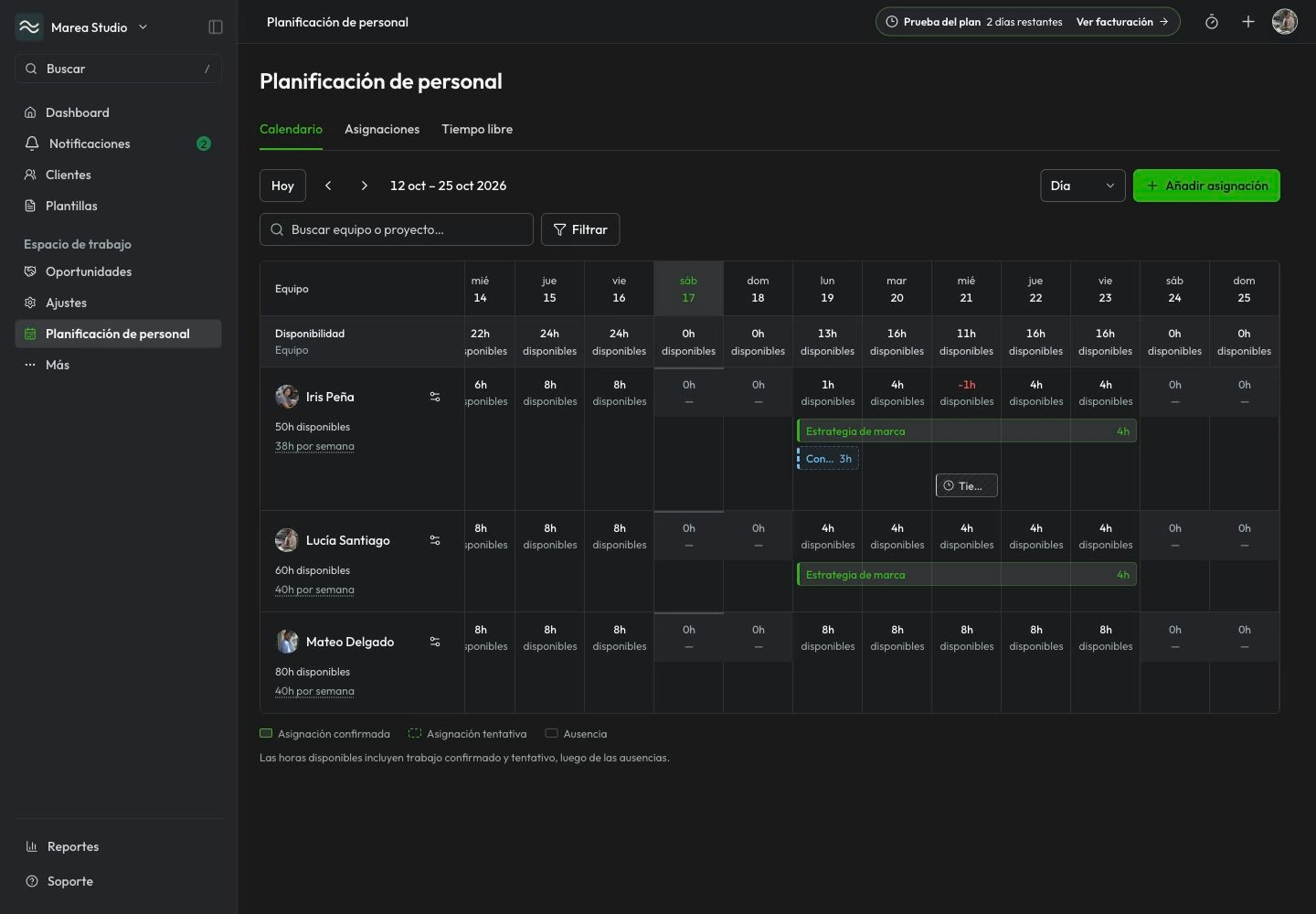The width and height of the screenshot is (1316, 914).
Task: Click the -1h disponibles cell for Iris
Action: 966,393
